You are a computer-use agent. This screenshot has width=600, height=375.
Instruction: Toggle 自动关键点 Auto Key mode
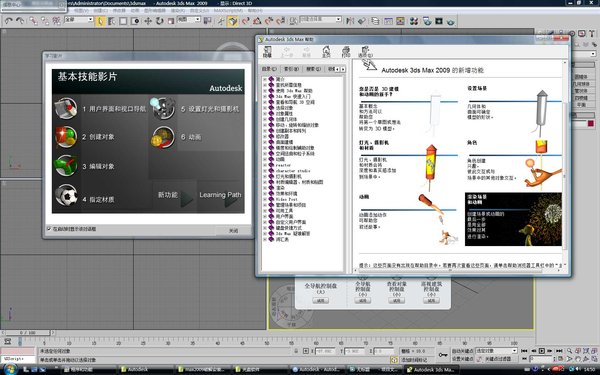click(463, 351)
